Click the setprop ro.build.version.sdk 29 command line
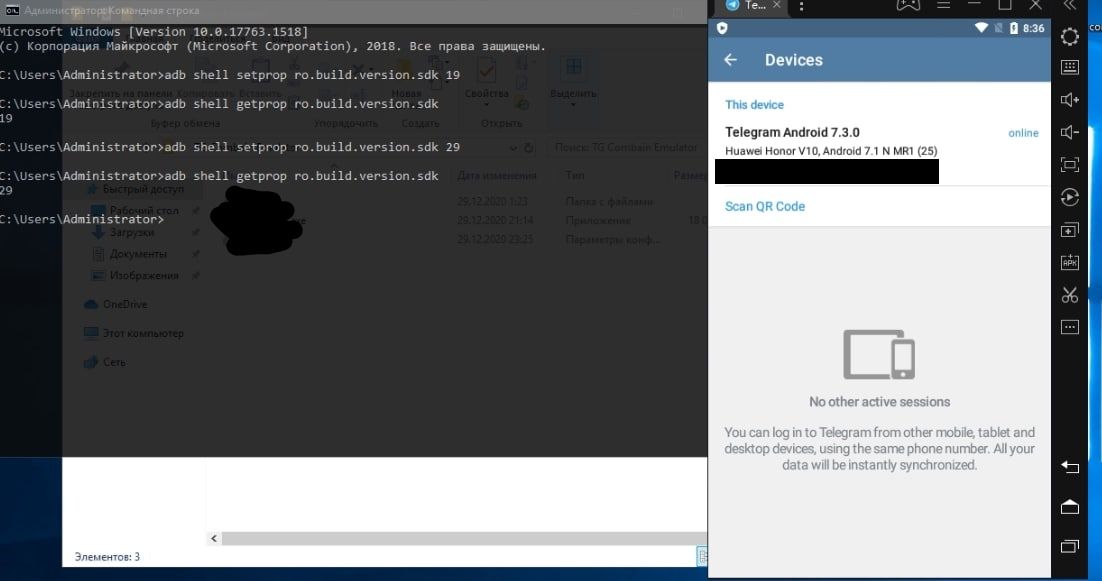 230,147
